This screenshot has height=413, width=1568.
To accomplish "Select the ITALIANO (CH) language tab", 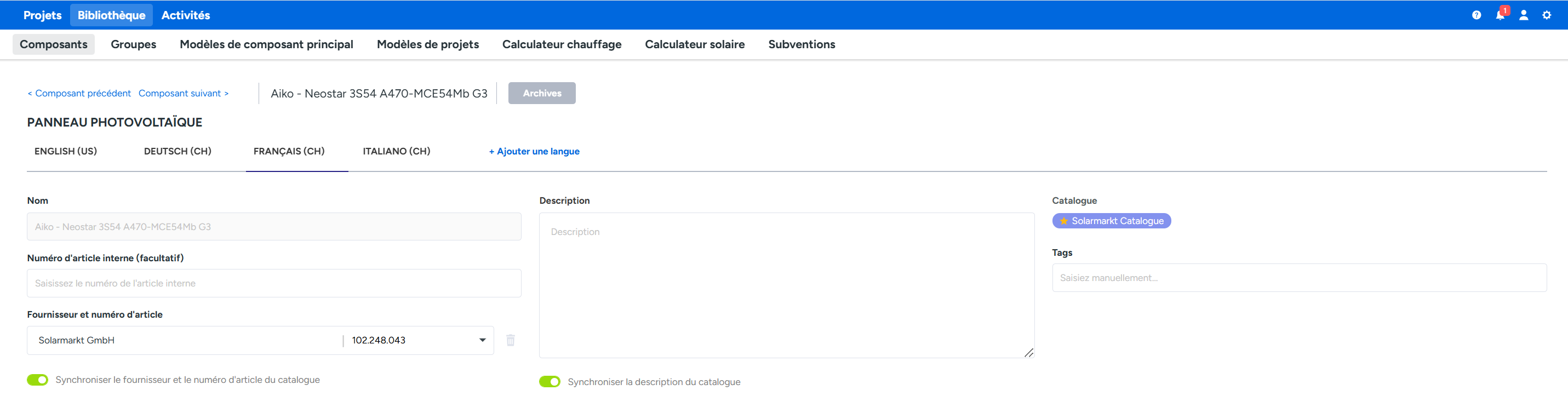I will (396, 152).
